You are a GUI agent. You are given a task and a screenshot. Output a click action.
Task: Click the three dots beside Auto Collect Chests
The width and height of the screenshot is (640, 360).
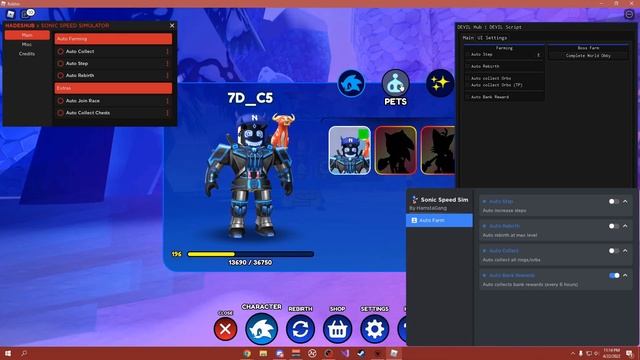[167, 113]
